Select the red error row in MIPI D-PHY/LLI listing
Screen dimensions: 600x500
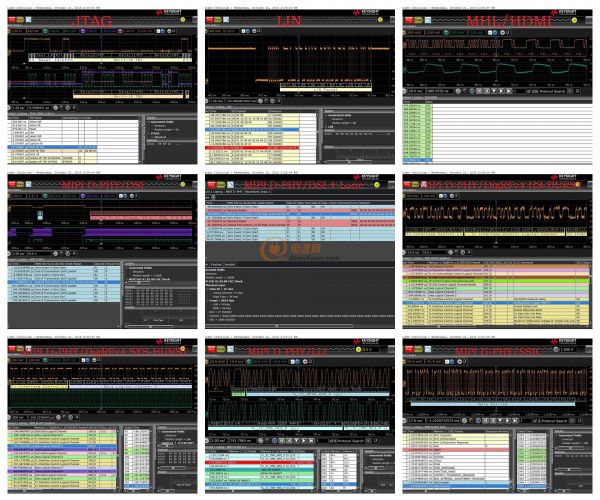[x=259, y=463]
